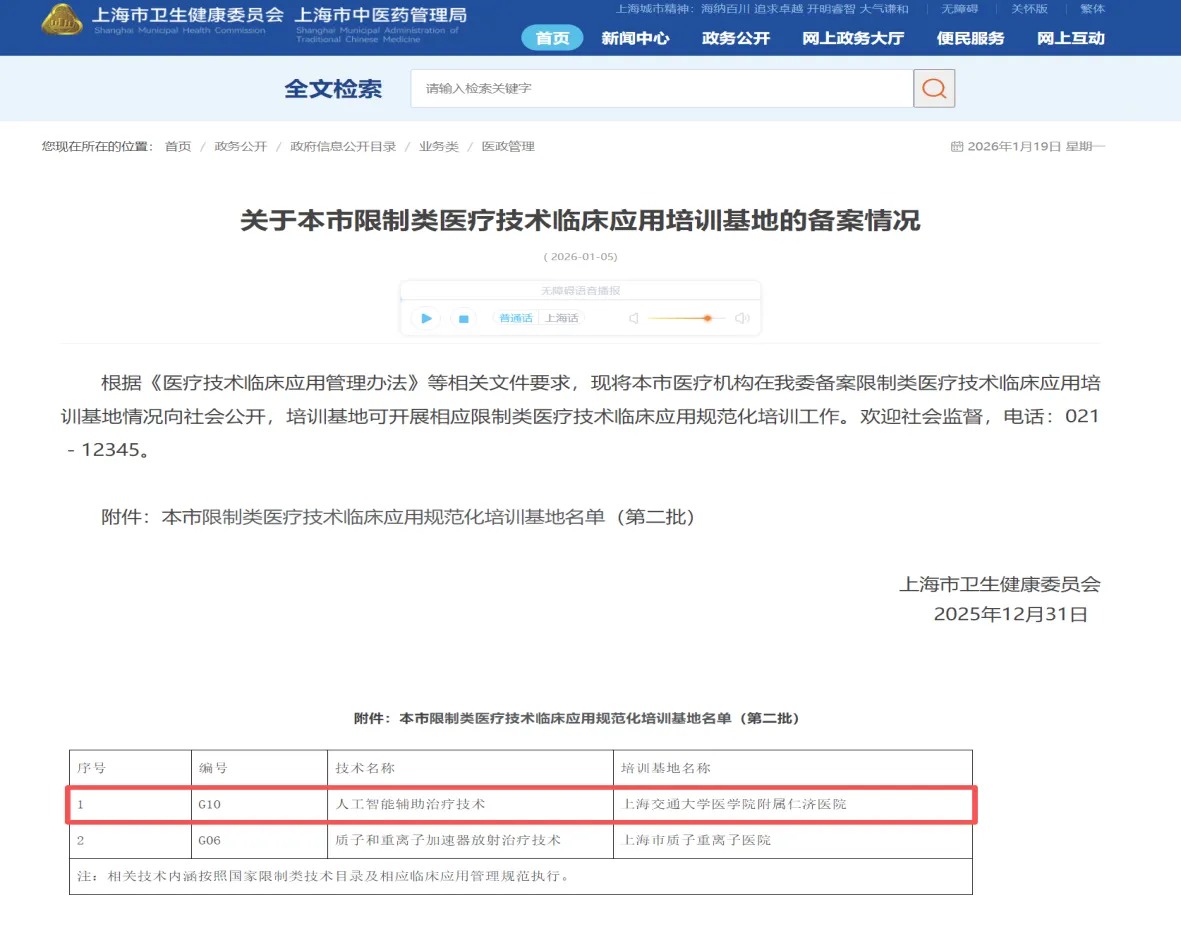This screenshot has width=1181, height=935.
Task: Open the 政务公开 navigation menu
Action: point(736,38)
